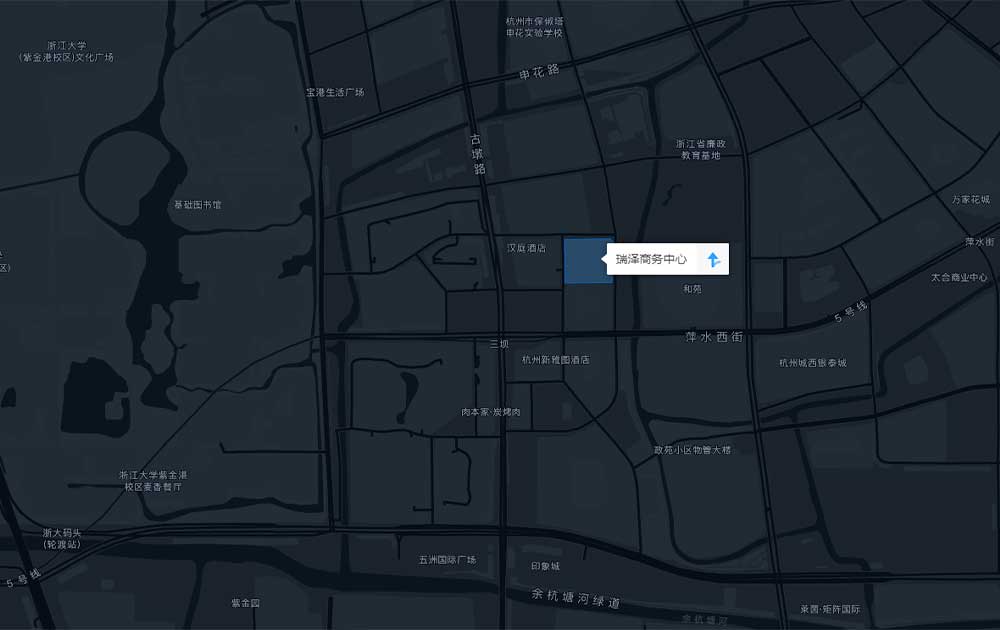The width and height of the screenshot is (1000, 630).
Task: Select the highlighted blue building block
Action: pyautogui.click(x=588, y=261)
